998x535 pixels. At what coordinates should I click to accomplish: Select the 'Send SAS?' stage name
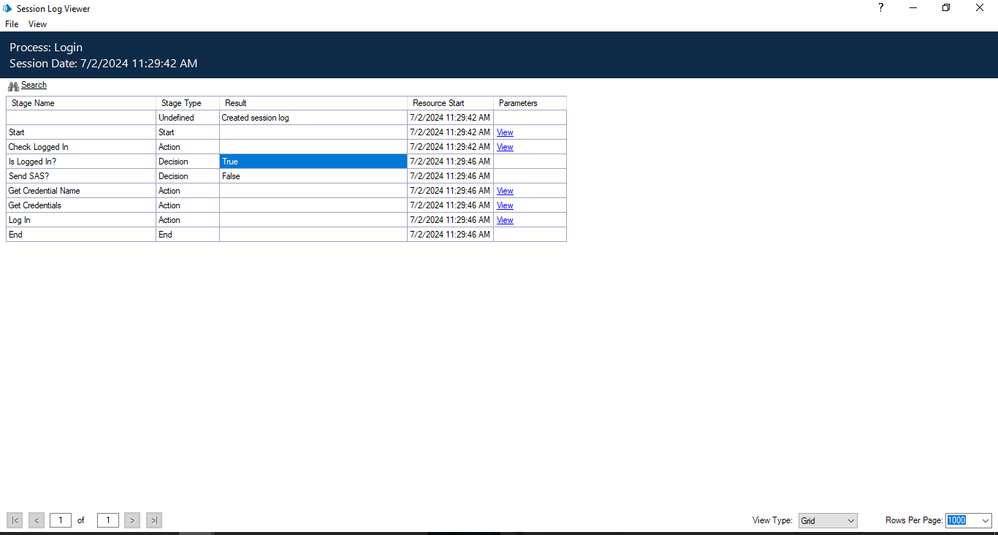point(81,176)
